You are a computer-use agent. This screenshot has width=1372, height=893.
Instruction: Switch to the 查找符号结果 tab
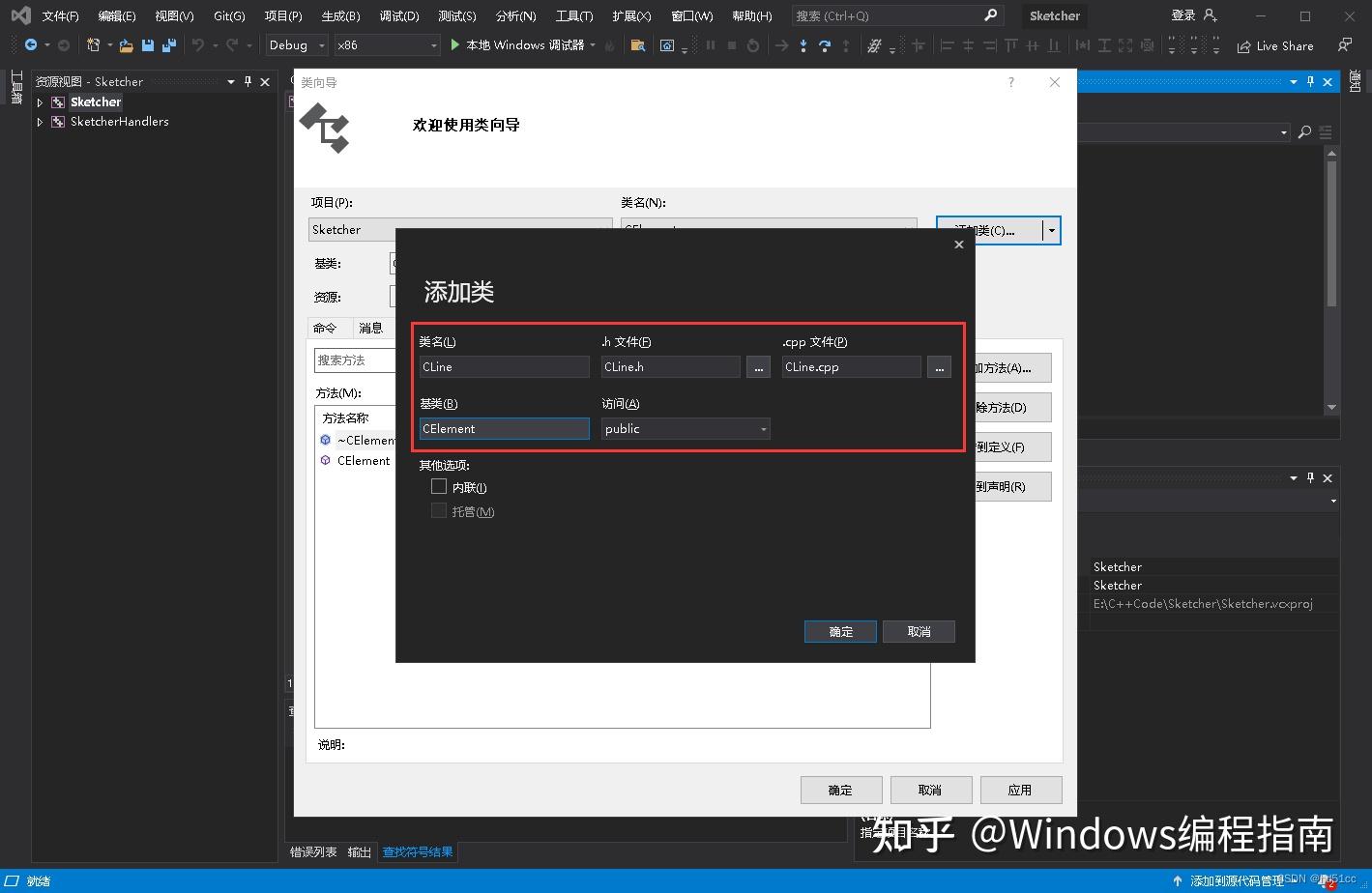pyautogui.click(x=418, y=851)
